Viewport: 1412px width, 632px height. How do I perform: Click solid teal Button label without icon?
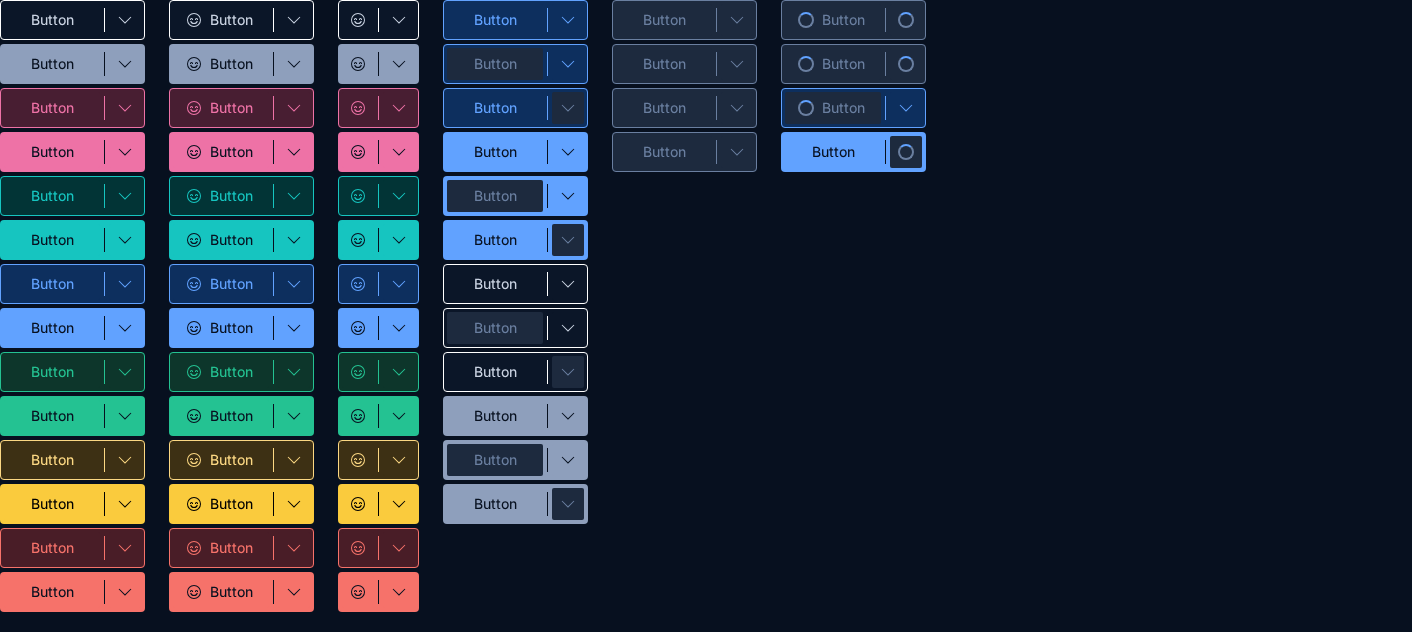click(x=52, y=240)
